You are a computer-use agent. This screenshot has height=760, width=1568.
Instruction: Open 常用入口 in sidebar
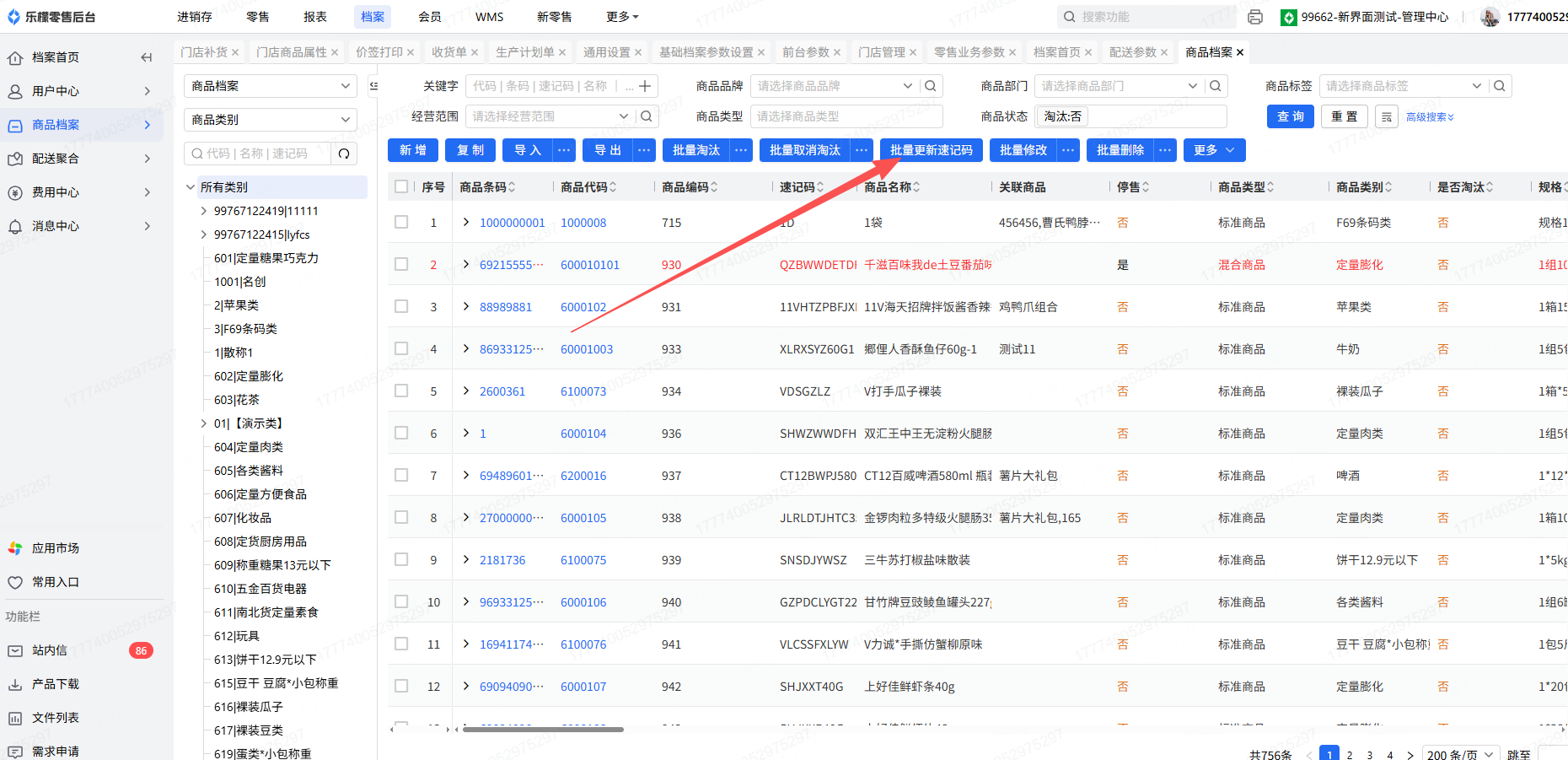pyautogui.click(x=56, y=582)
